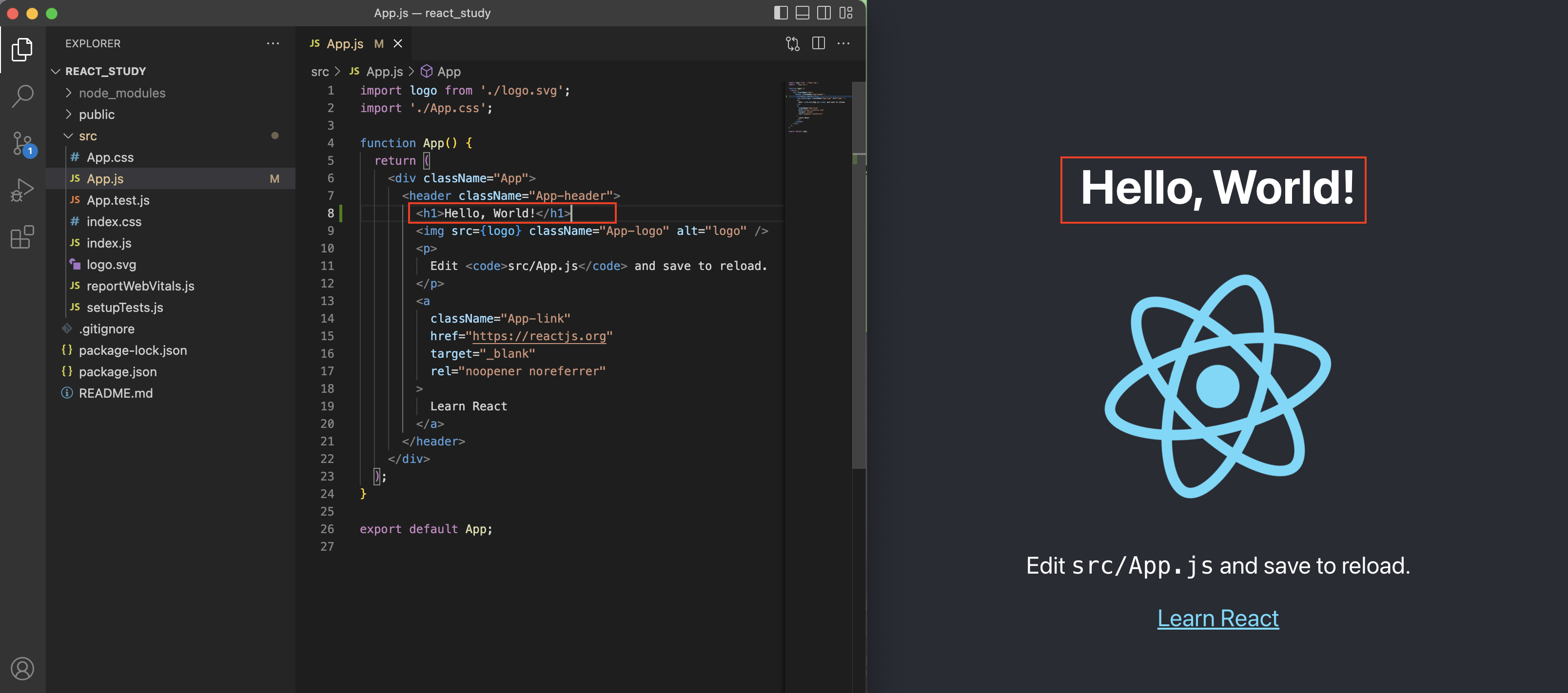Image resolution: width=1568 pixels, height=693 pixels.
Task: Open Explorer more actions menu
Action: pyautogui.click(x=273, y=43)
